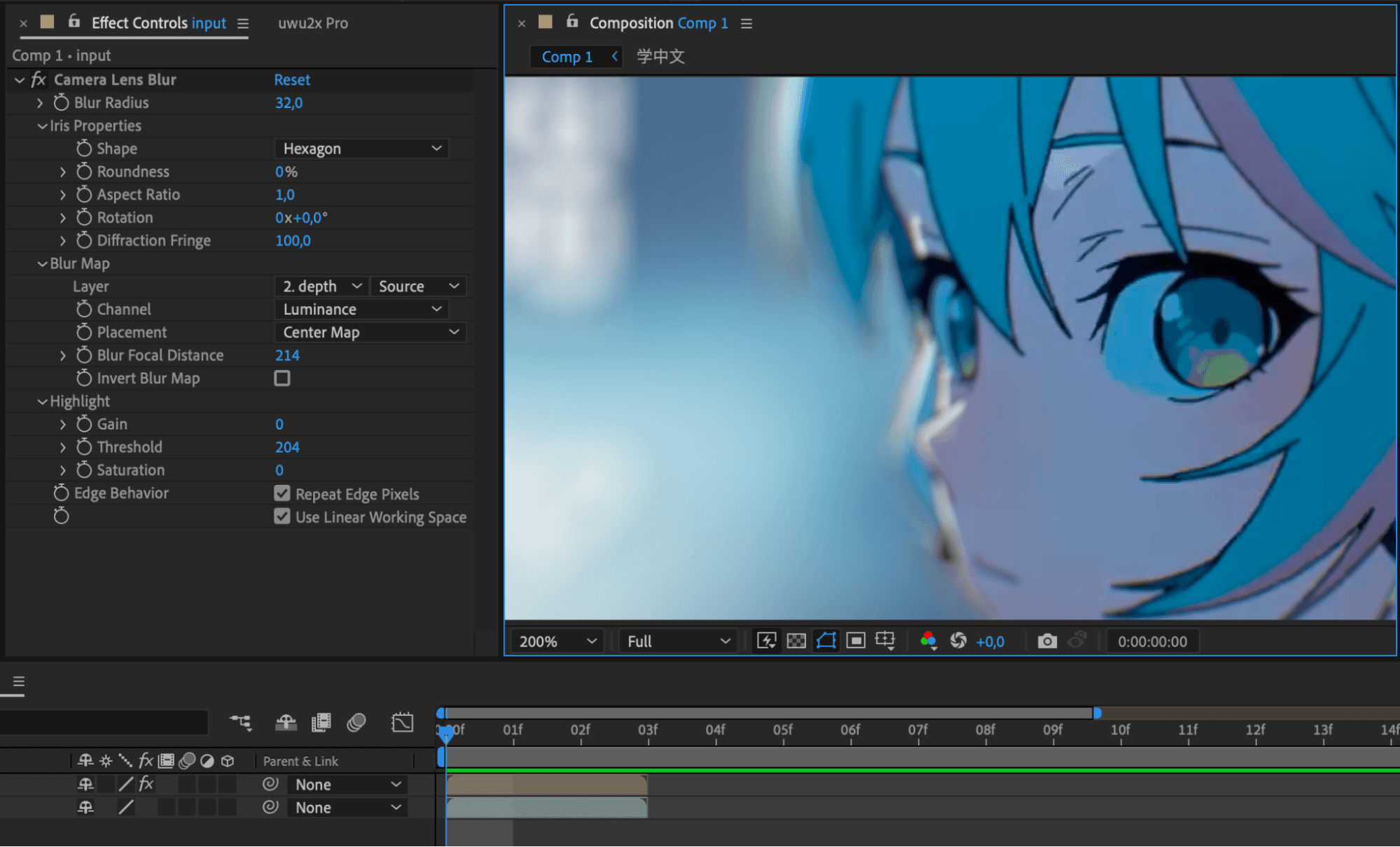
Task: Toggle the shy switch on the second layer
Action: (x=85, y=807)
